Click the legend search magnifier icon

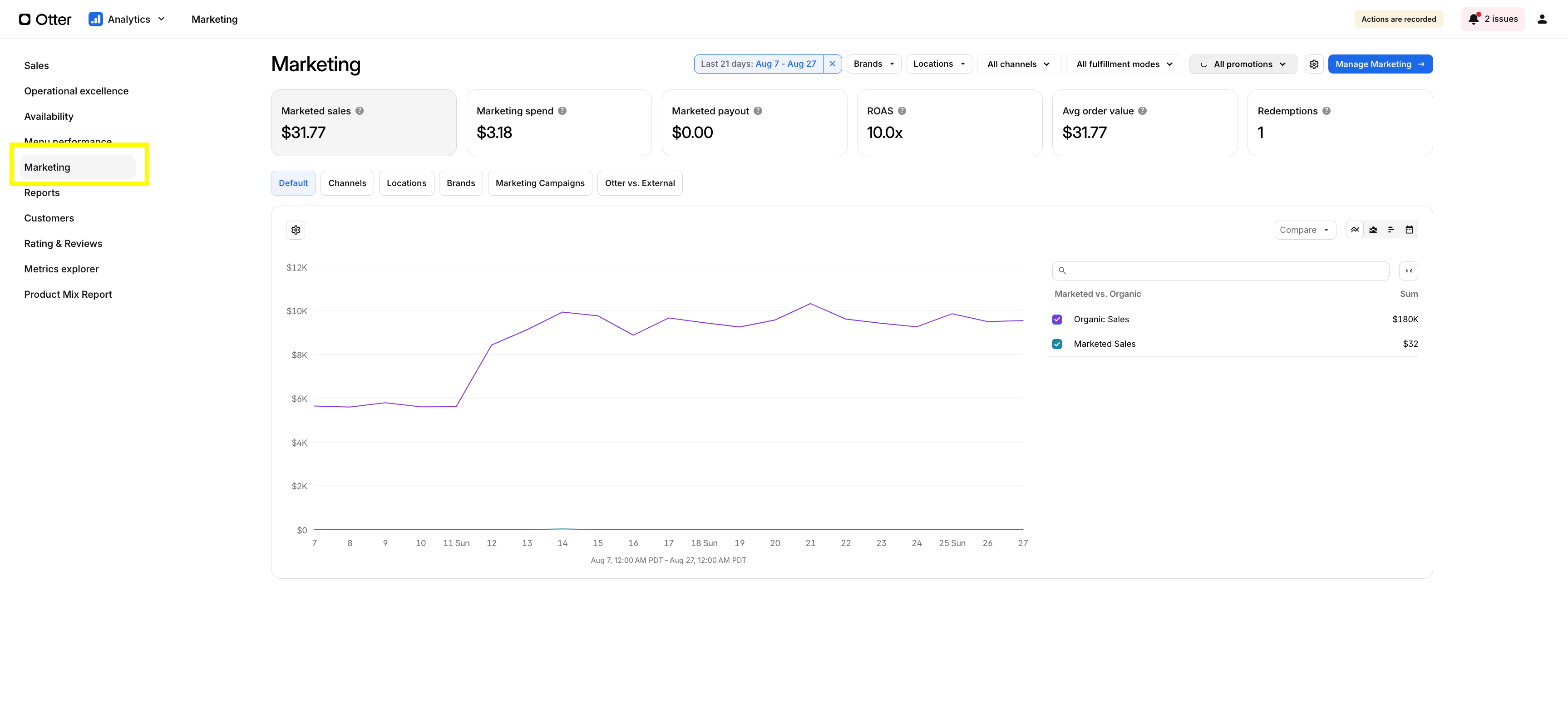(x=1062, y=271)
